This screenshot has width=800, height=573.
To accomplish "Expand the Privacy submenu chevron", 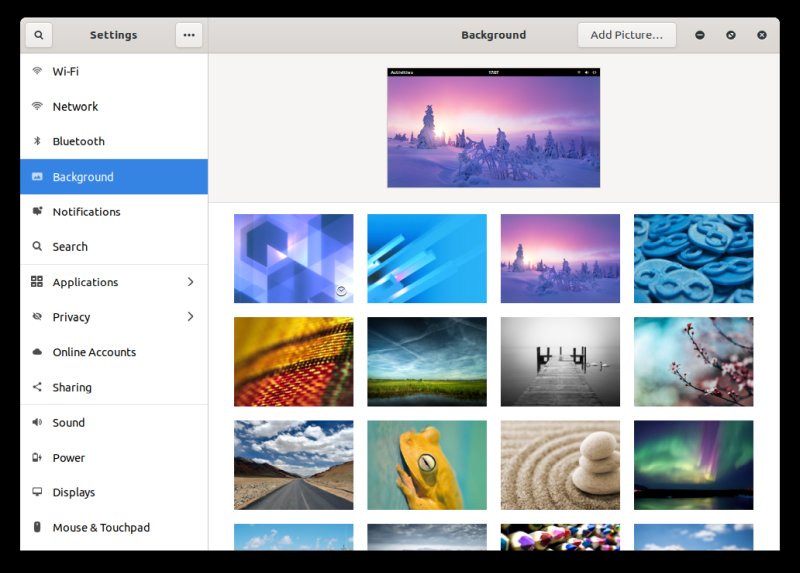I will [x=190, y=317].
